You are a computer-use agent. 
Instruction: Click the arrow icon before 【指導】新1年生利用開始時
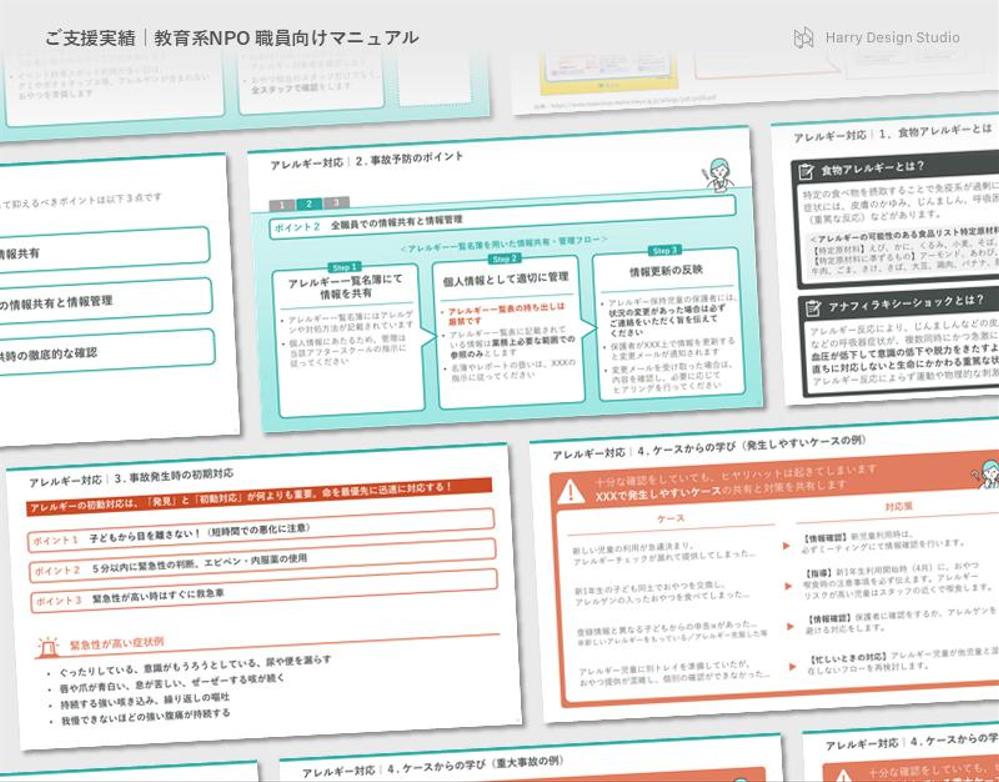click(x=788, y=585)
